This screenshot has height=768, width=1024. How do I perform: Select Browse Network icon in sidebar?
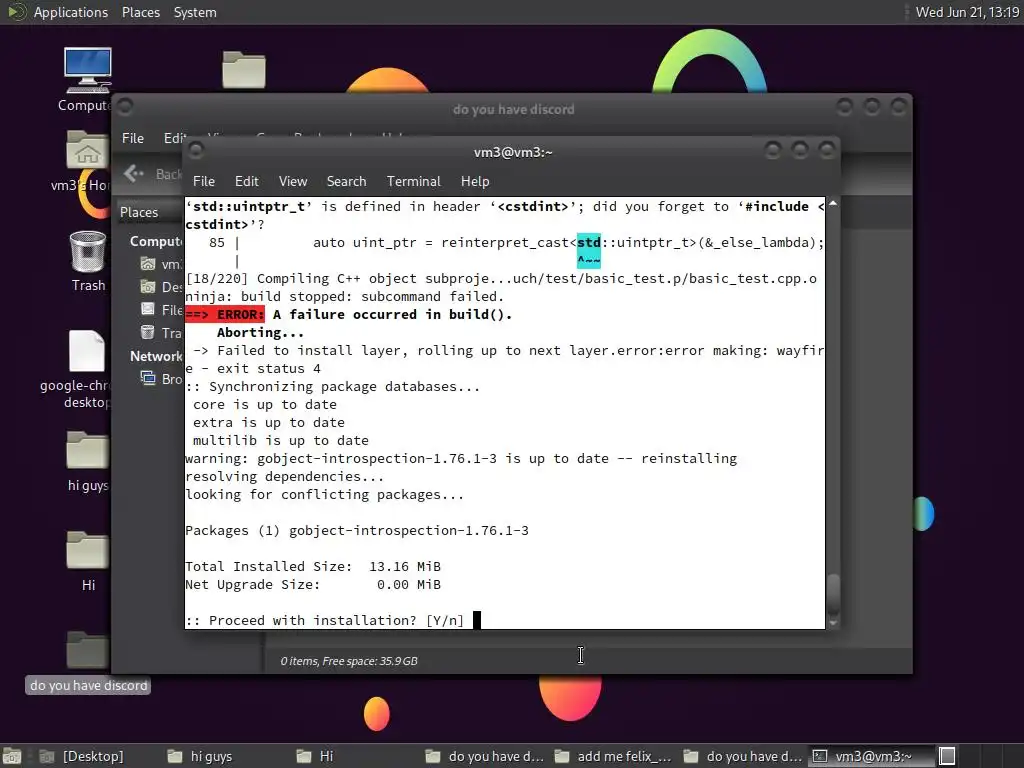click(x=148, y=378)
